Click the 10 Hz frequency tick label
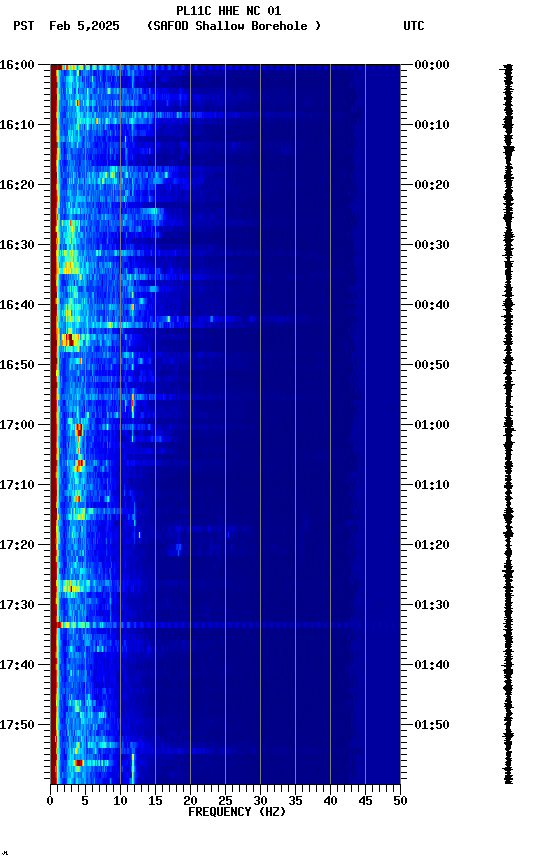Screen dimensions: 552x864 click(x=120, y=802)
